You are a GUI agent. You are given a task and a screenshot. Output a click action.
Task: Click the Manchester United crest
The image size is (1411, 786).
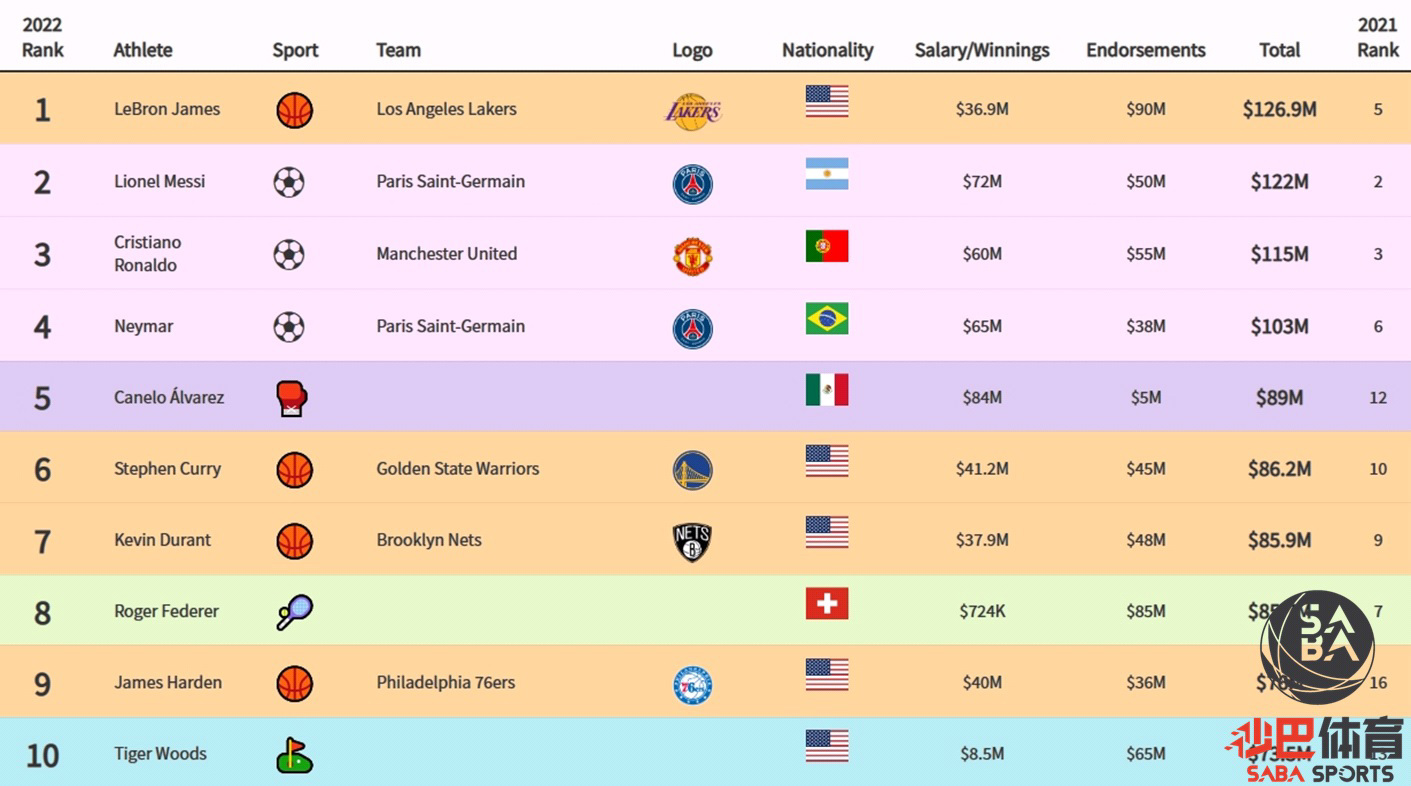coord(692,256)
